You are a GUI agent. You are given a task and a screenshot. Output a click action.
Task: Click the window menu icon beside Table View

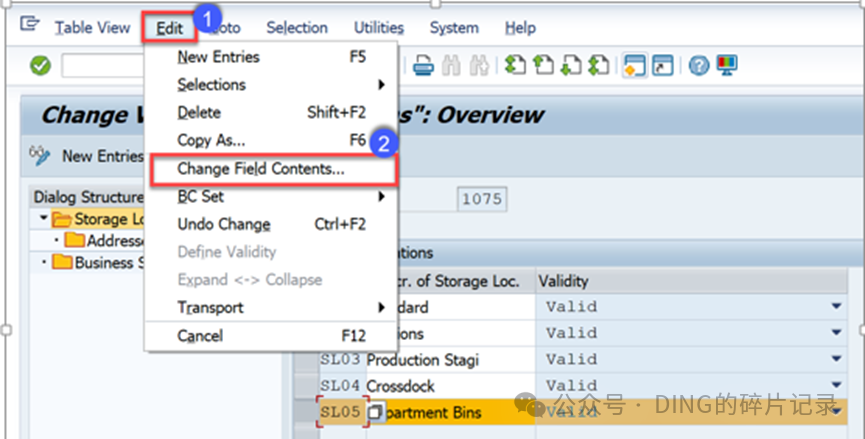(x=29, y=25)
